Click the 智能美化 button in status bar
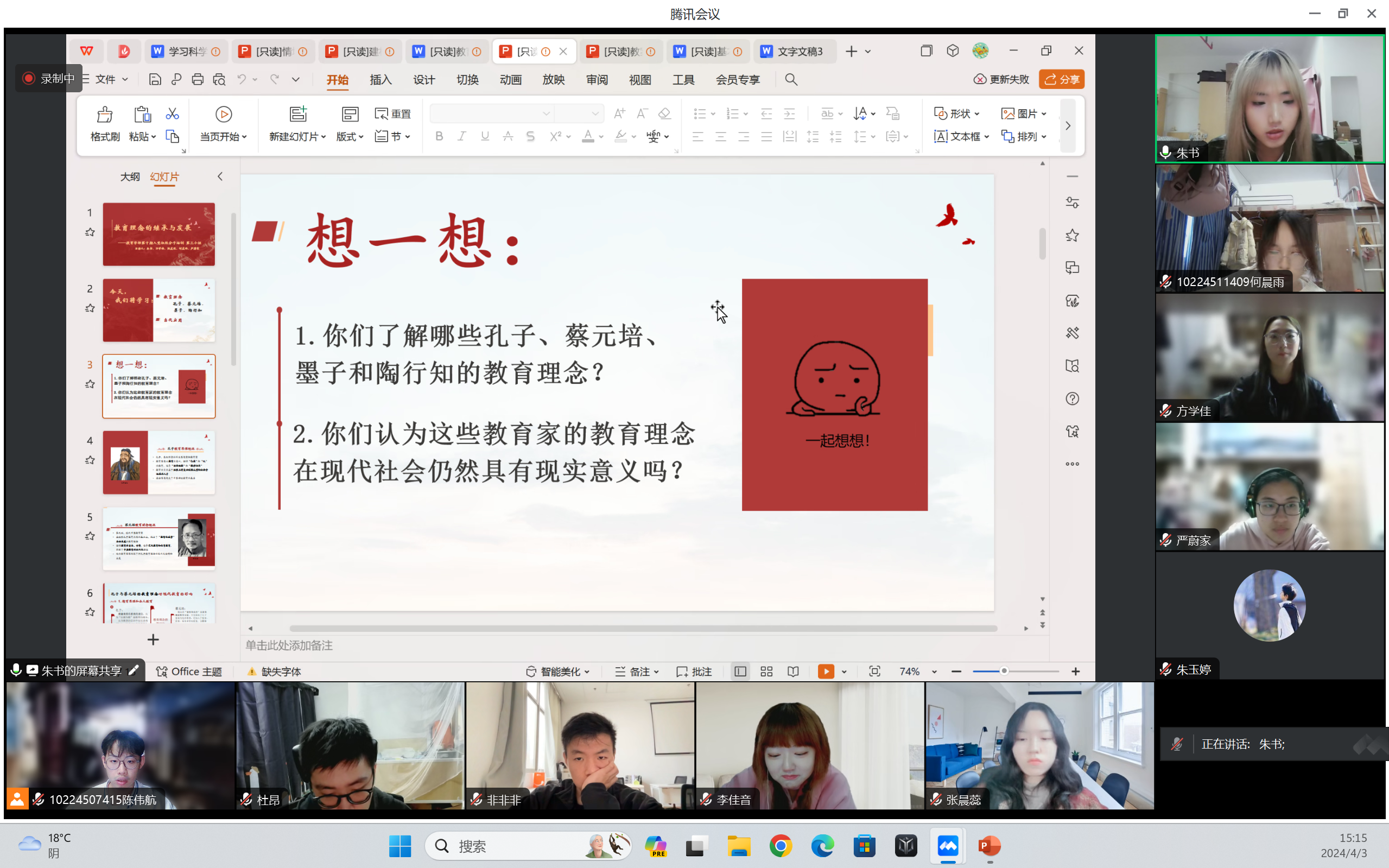Image resolution: width=1389 pixels, height=868 pixels. click(x=558, y=671)
